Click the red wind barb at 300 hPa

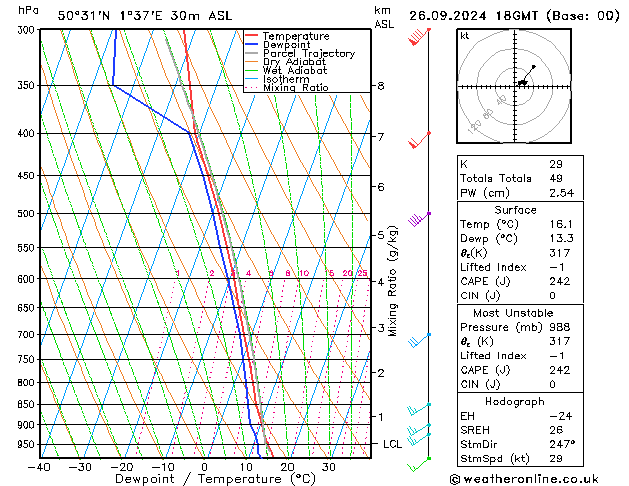419,36
